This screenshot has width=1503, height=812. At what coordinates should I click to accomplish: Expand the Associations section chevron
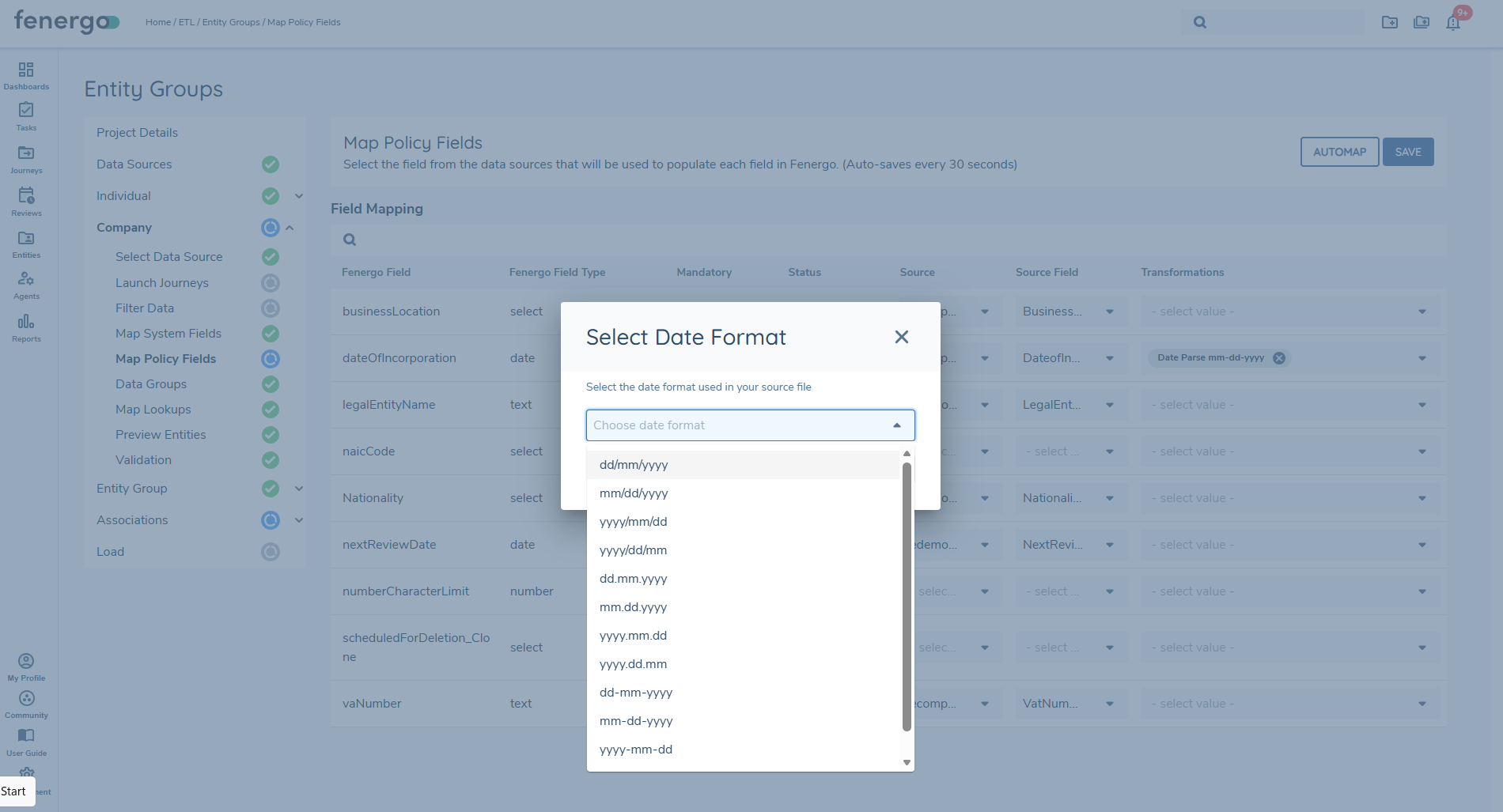click(299, 520)
